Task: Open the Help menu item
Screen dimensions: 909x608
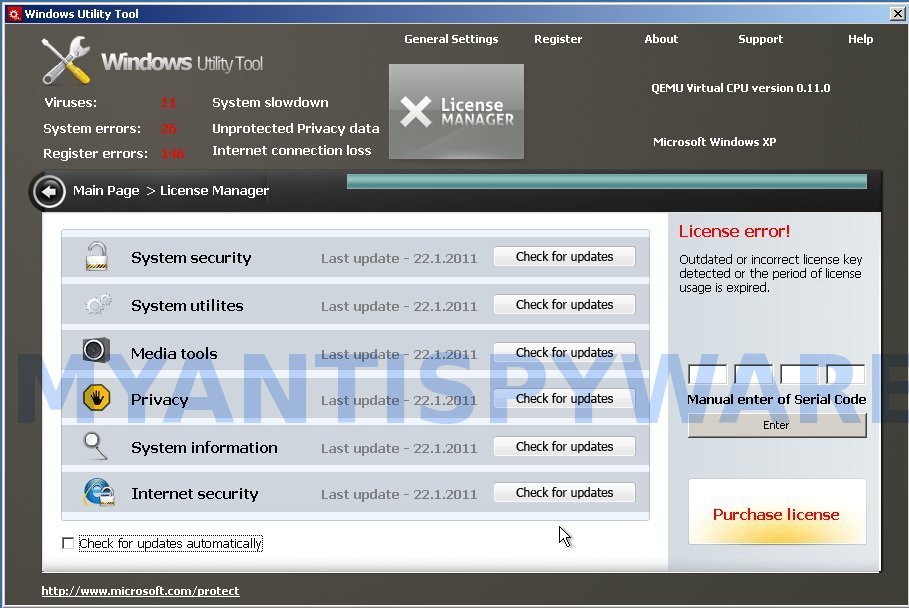Action: [860, 39]
